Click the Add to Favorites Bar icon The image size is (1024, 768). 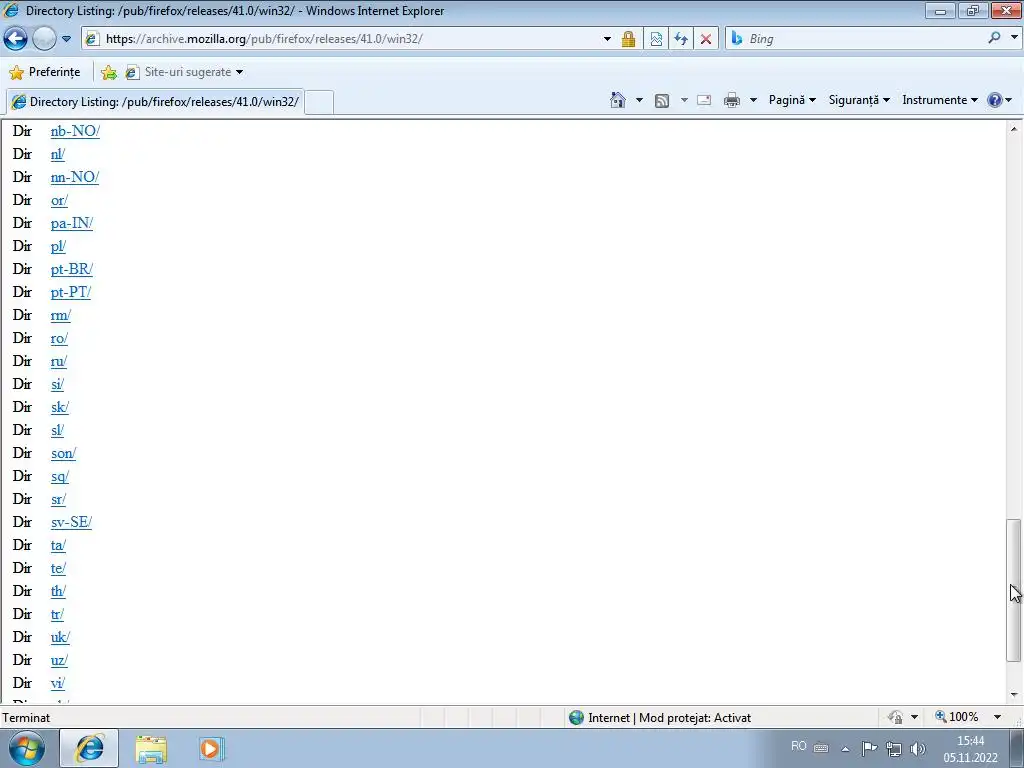(108, 72)
